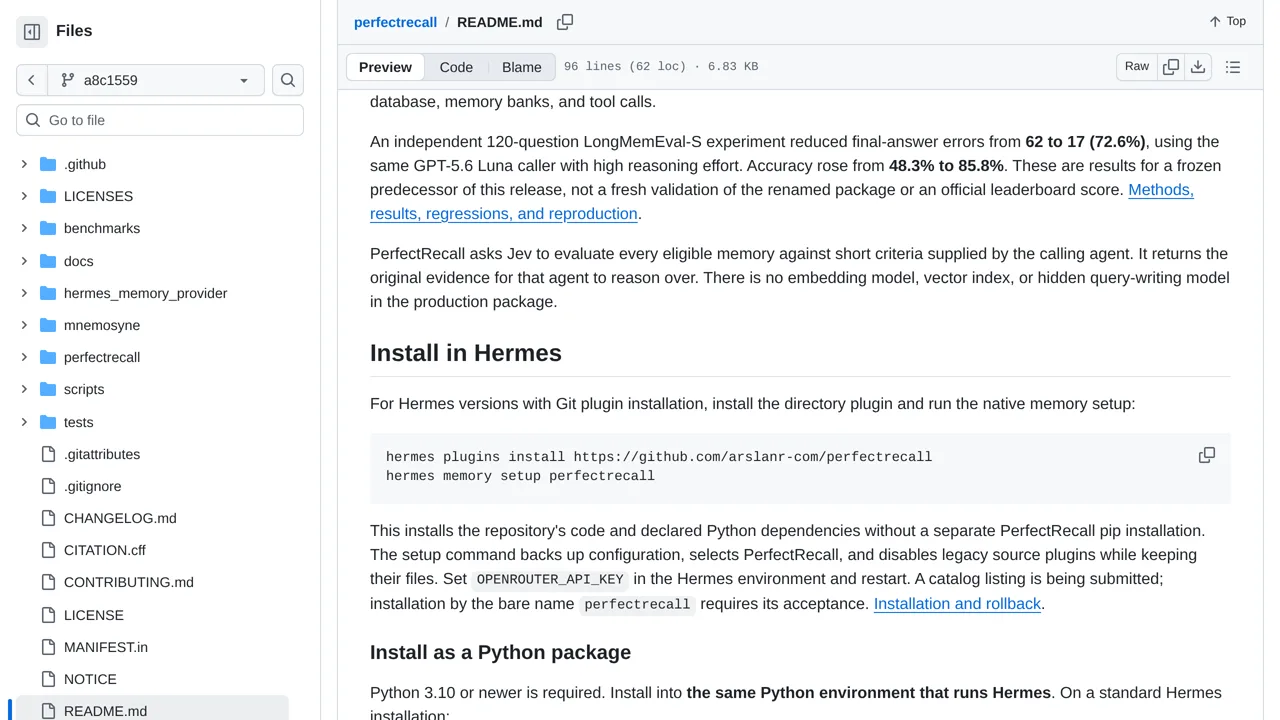Copy raw file contents icon

(1171, 67)
